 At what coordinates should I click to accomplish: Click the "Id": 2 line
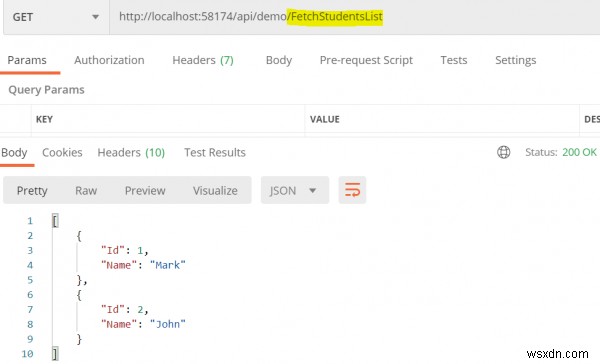(x=124, y=310)
